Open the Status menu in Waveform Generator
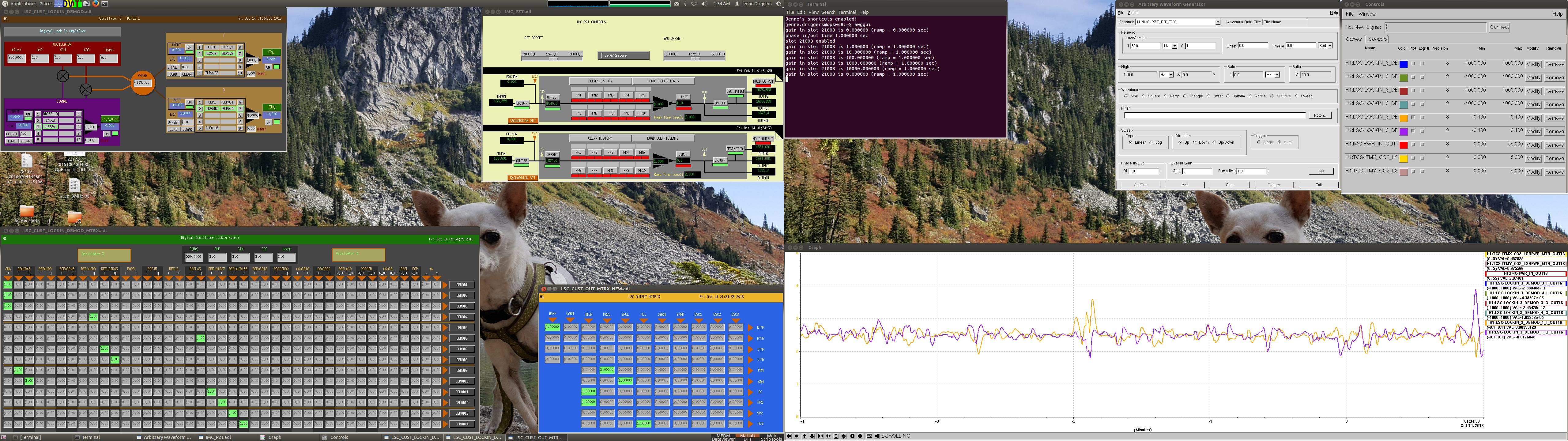The image size is (1568, 441). [1133, 13]
